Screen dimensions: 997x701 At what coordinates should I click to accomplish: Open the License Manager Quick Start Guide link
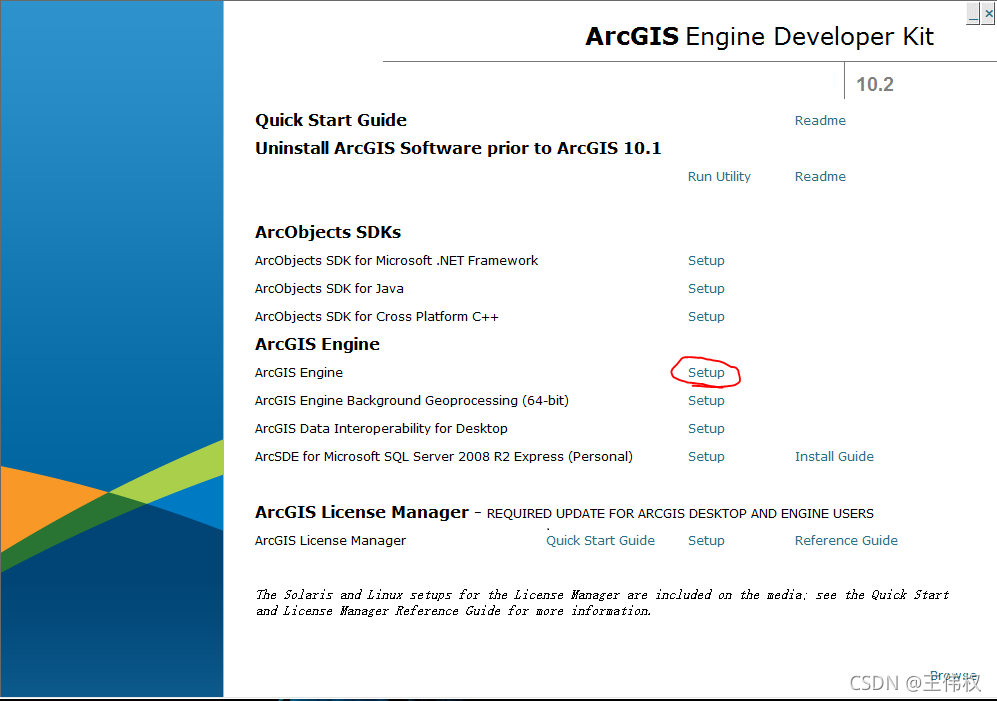coord(600,541)
